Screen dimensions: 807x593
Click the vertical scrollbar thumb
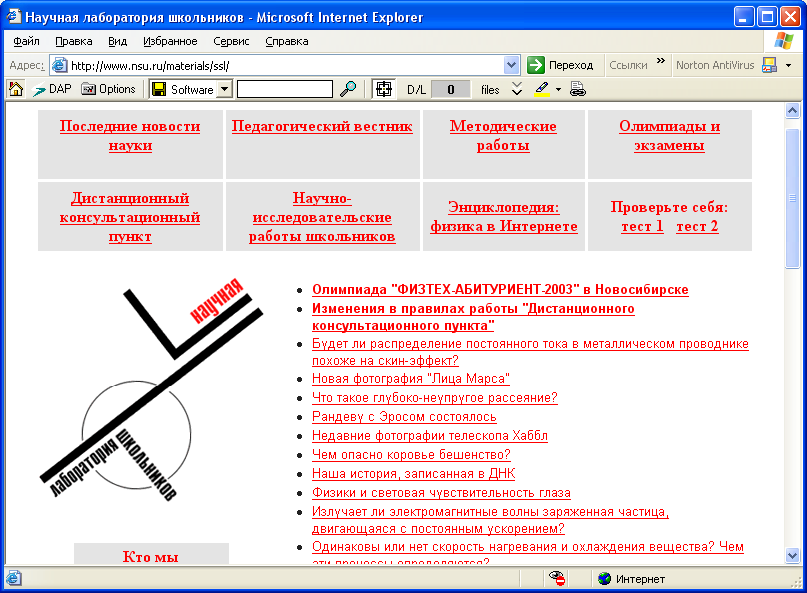pyautogui.click(x=792, y=198)
